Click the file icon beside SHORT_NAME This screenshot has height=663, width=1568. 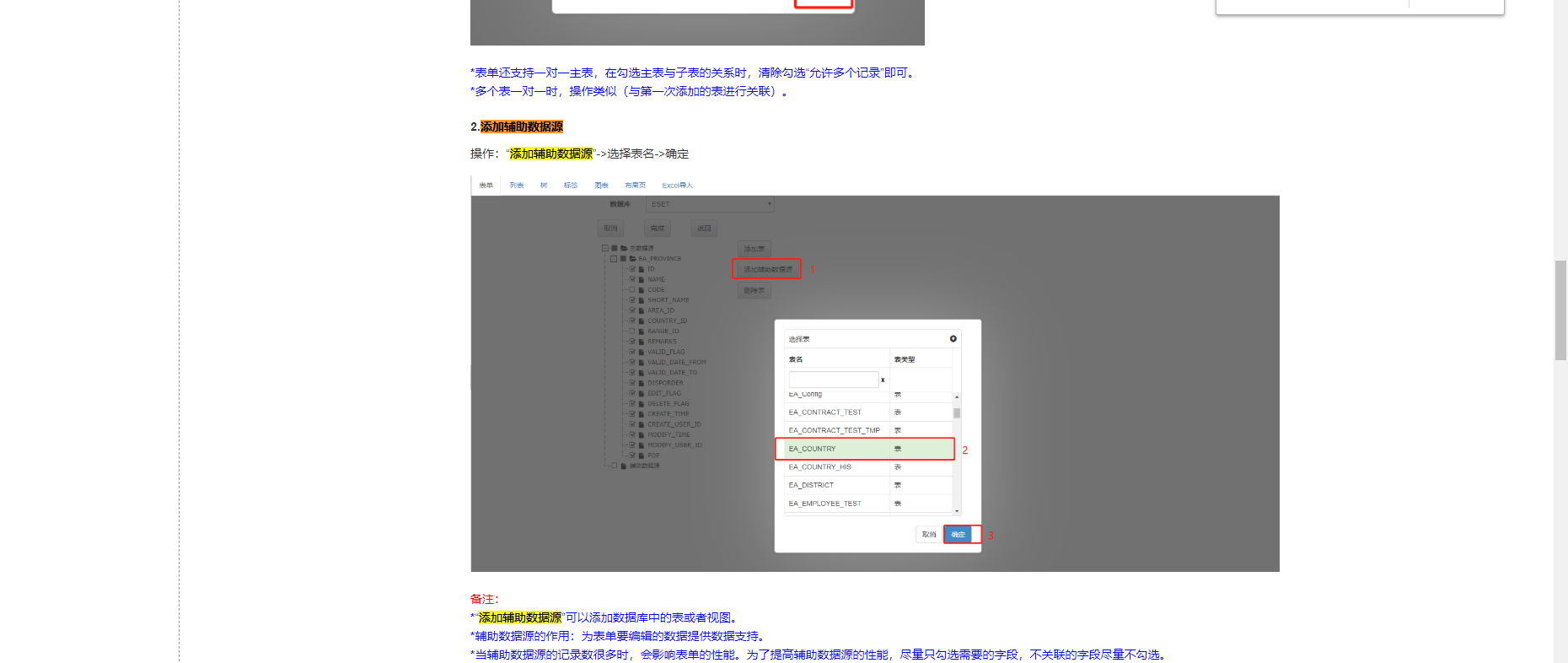[x=642, y=300]
